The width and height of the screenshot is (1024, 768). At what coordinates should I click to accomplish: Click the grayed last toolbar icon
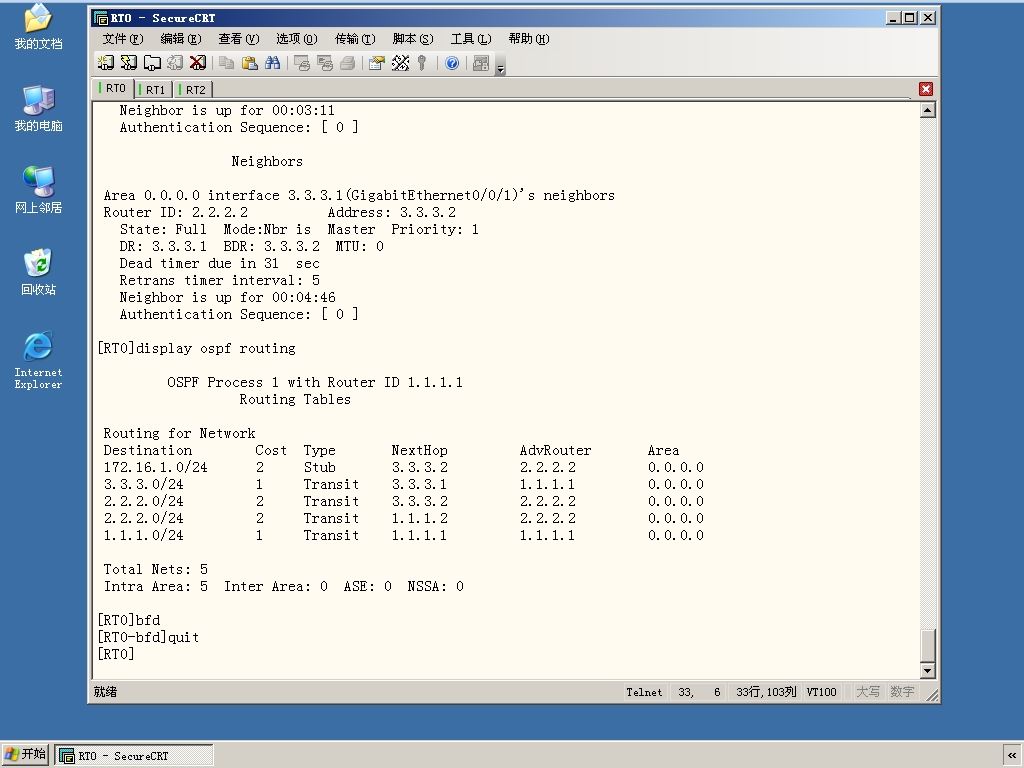coord(481,63)
